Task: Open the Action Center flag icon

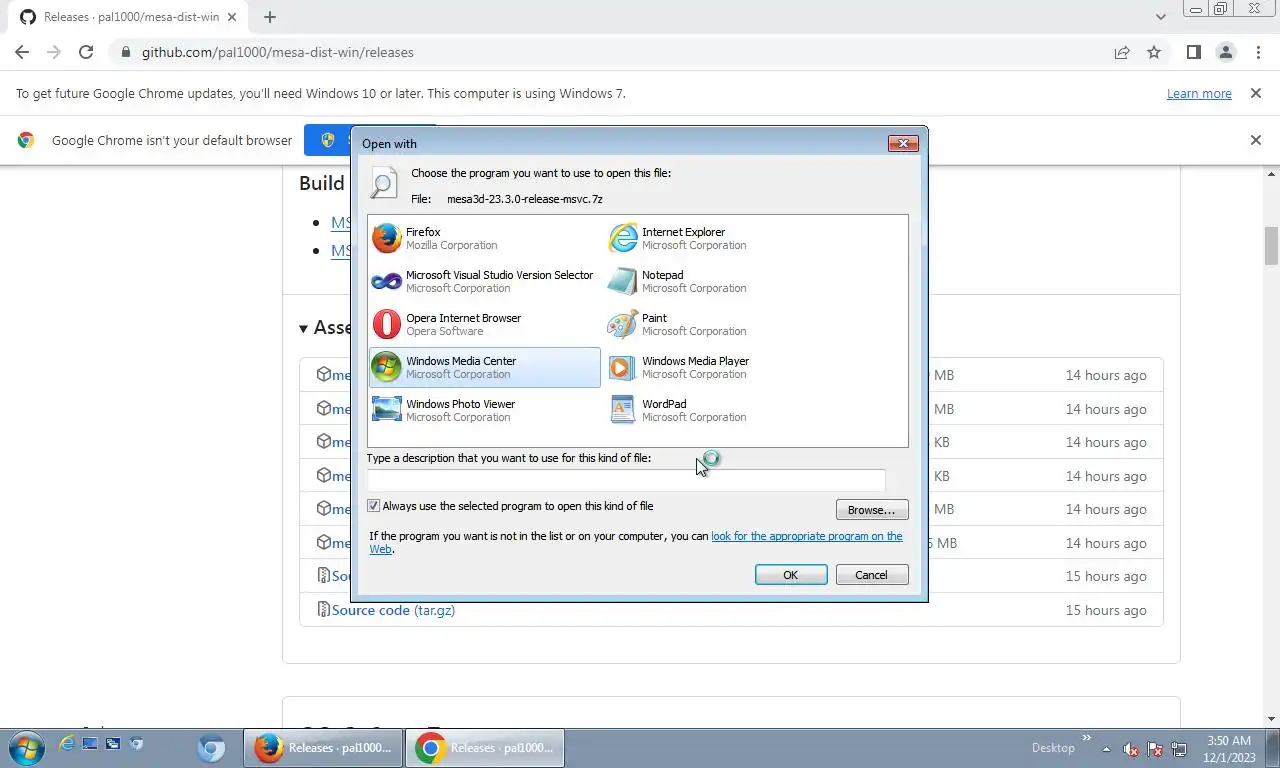Action: click(x=1155, y=749)
